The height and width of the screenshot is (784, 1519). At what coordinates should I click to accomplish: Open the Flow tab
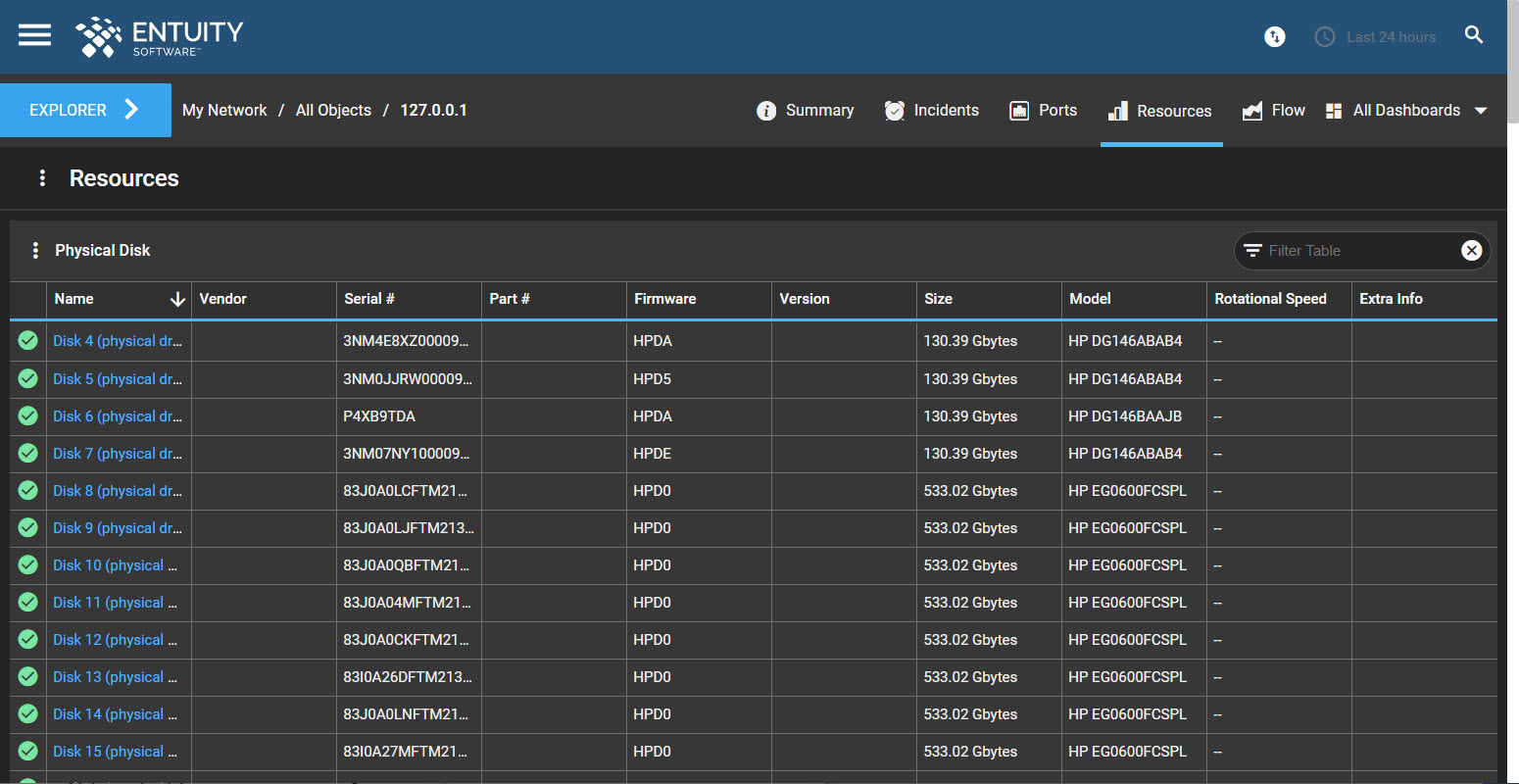pyautogui.click(x=1273, y=111)
